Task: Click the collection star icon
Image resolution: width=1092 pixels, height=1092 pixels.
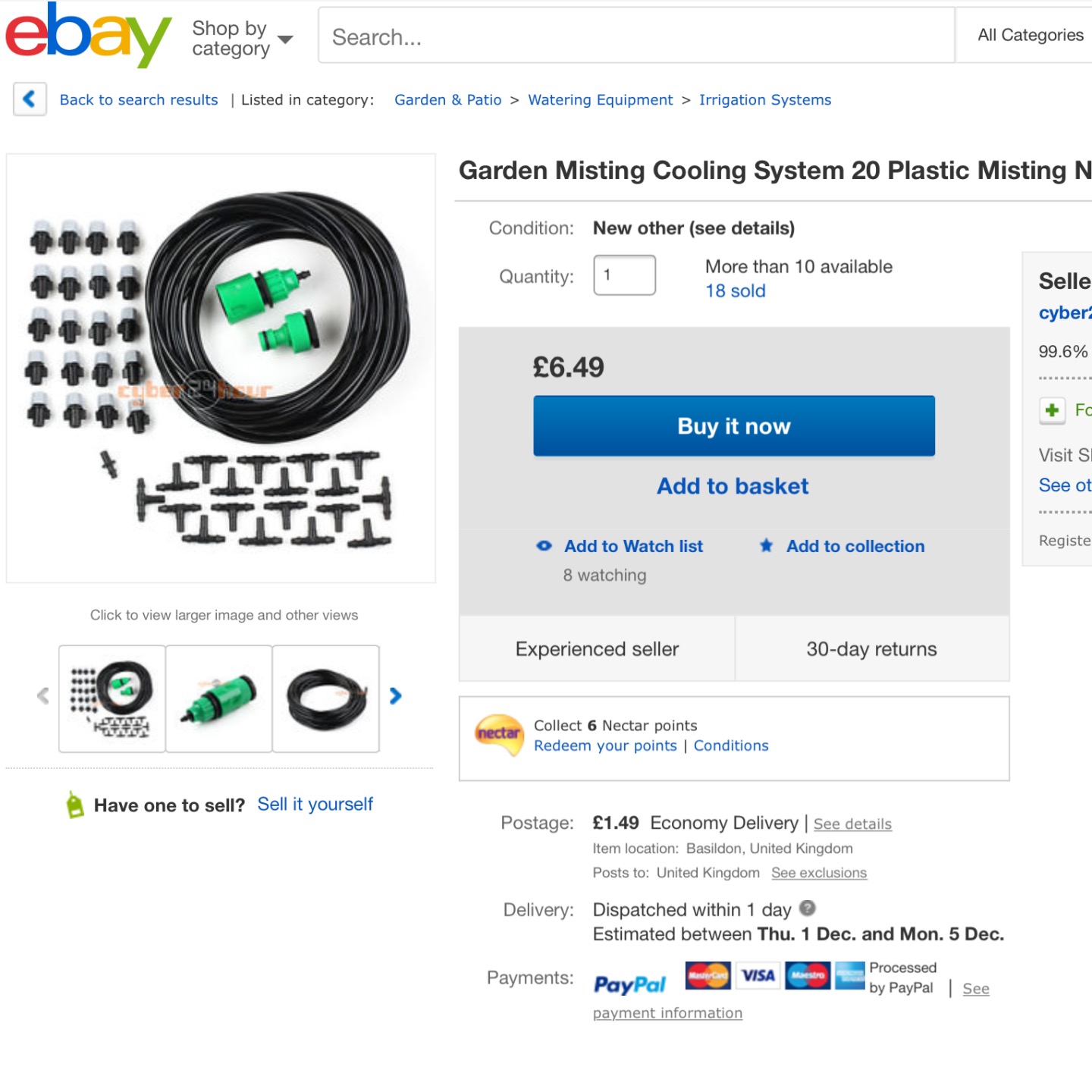Action: pyautogui.click(x=767, y=546)
